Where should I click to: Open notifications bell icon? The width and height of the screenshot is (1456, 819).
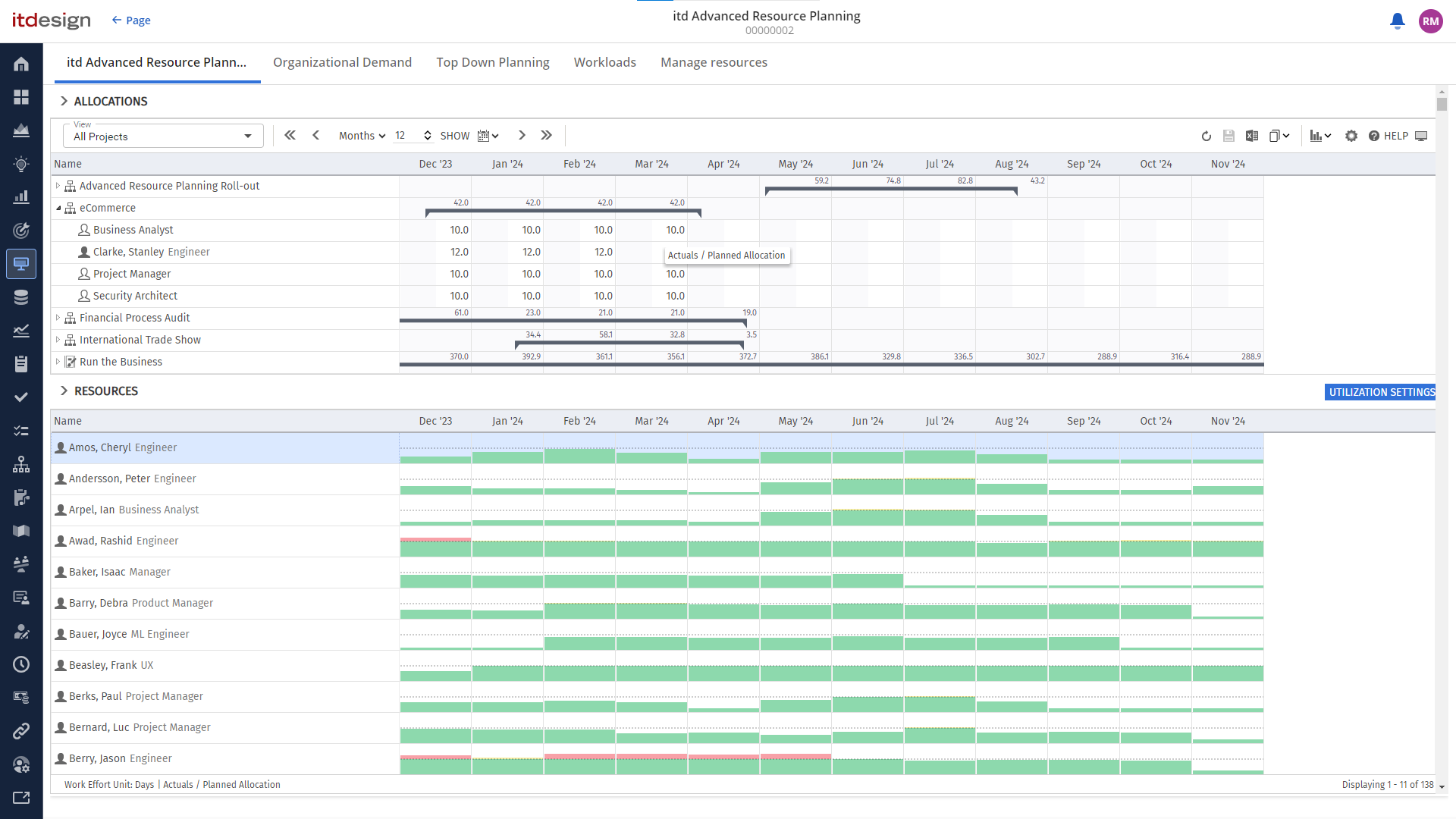click(x=1397, y=21)
